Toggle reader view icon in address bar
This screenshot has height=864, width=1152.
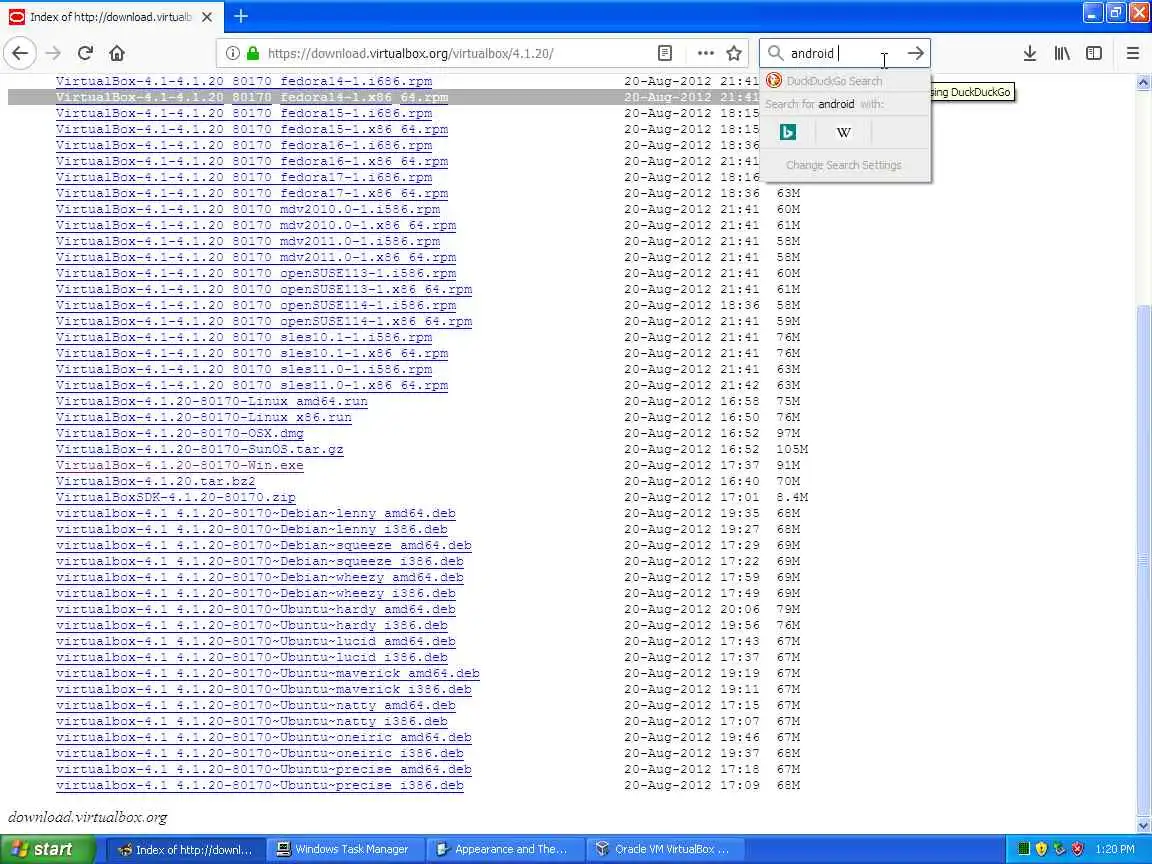[x=665, y=53]
